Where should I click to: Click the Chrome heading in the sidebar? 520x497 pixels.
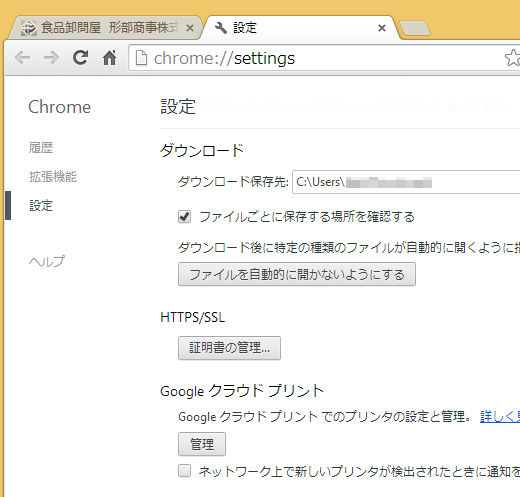(x=60, y=107)
